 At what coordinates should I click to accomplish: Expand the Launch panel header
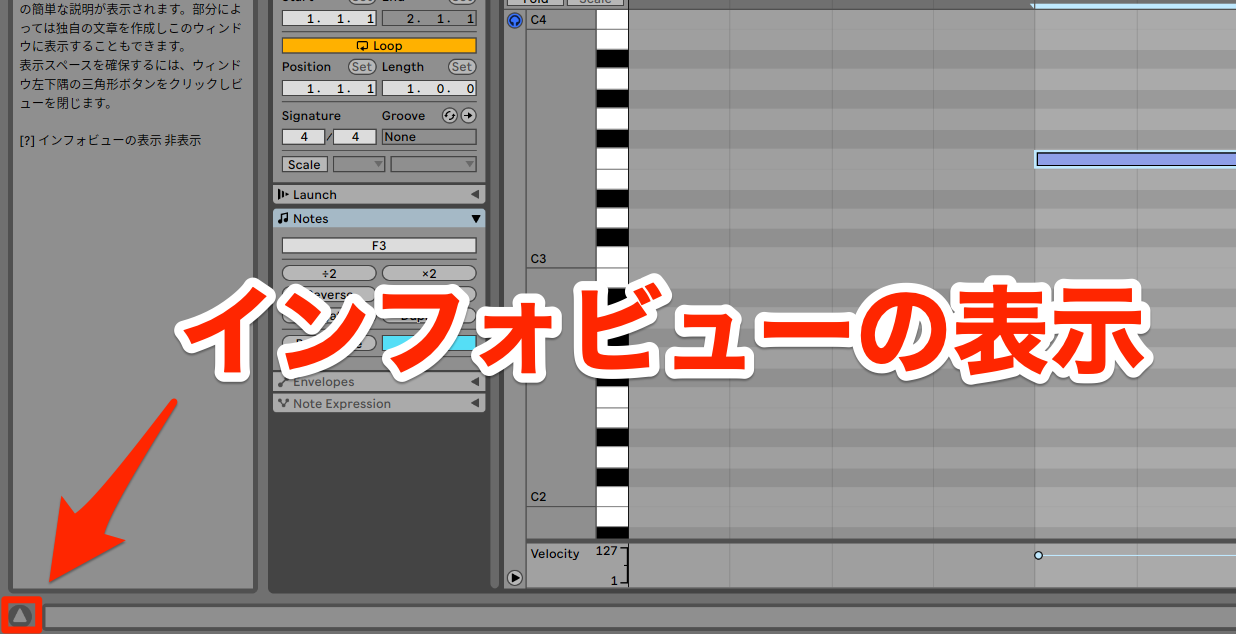(x=379, y=195)
